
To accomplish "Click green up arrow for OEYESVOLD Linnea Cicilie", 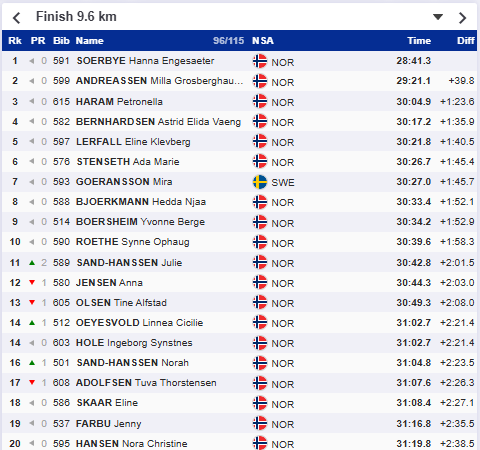I will pyautogui.click(x=32, y=323).
